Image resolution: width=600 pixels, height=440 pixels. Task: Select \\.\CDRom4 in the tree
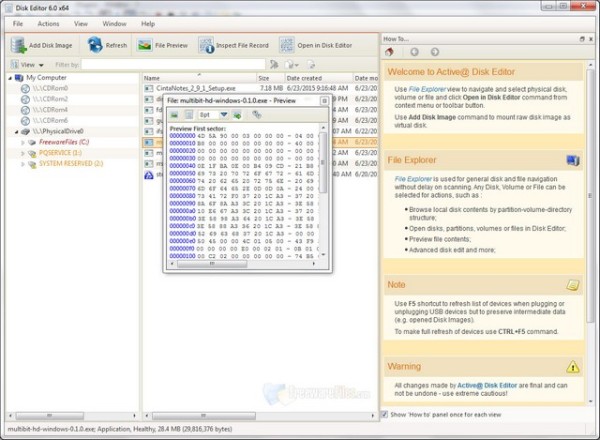(x=50, y=110)
